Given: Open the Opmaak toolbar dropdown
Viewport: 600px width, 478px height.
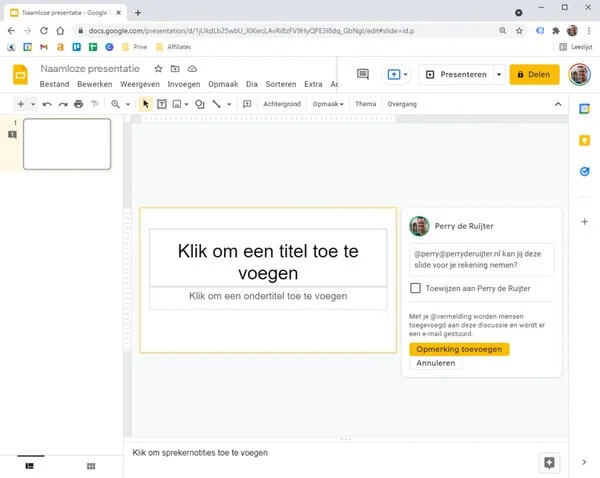Looking at the screenshot, I should 328,104.
